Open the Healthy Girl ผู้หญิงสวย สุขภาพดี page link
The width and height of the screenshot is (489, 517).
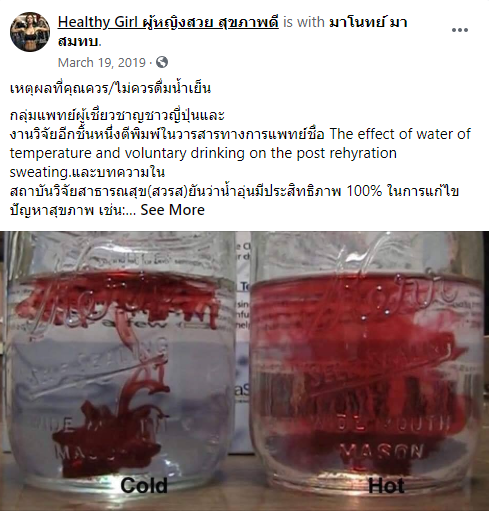[x=168, y=22]
